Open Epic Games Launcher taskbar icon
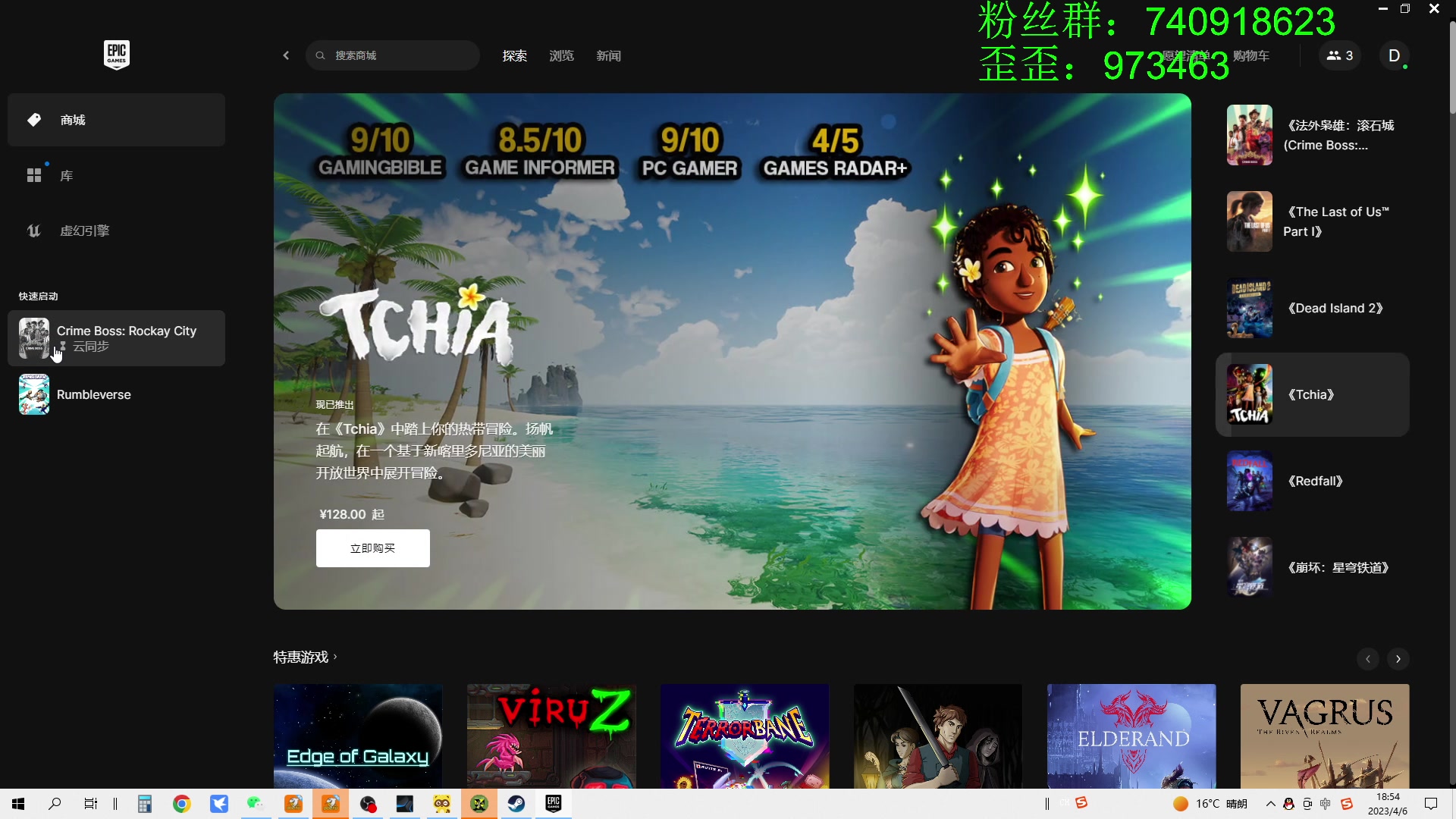The height and width of the screenshot is (819, 1456). [554, 804]
